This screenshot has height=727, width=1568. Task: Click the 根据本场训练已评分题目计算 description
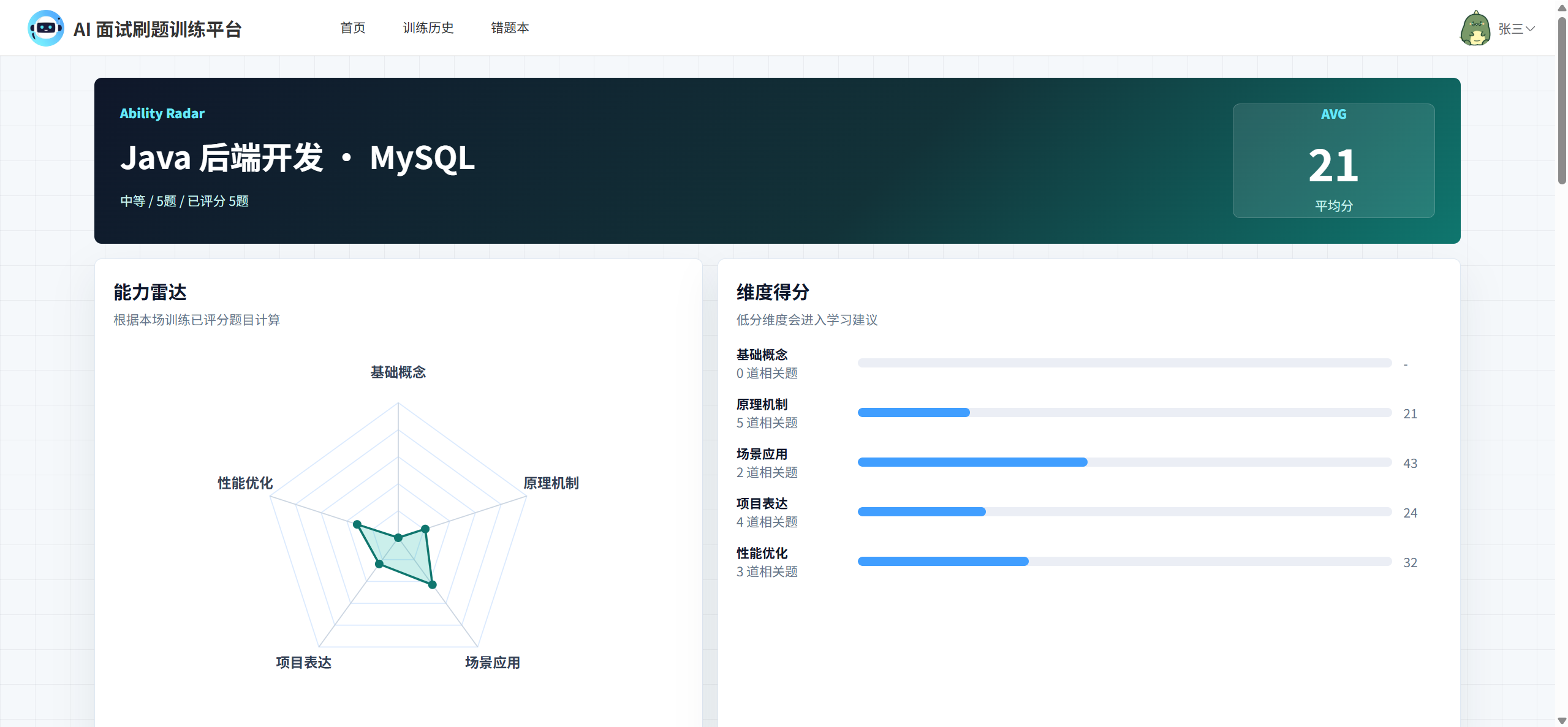point(197,320)
